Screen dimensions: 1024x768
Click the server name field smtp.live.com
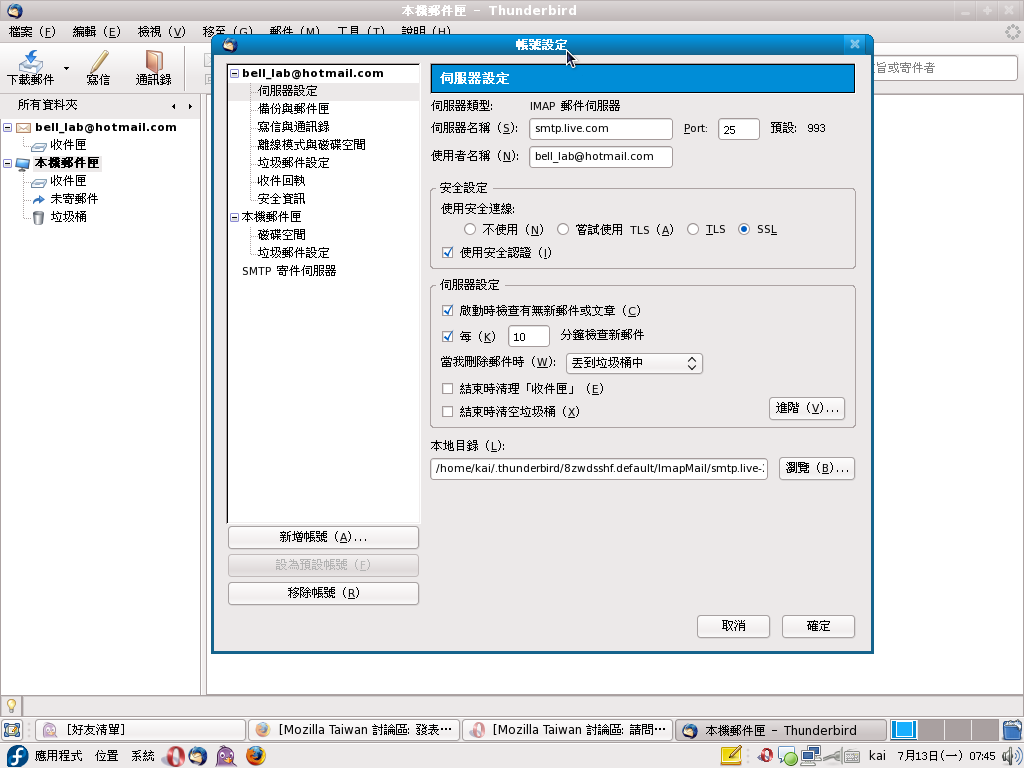coord(601,129)
